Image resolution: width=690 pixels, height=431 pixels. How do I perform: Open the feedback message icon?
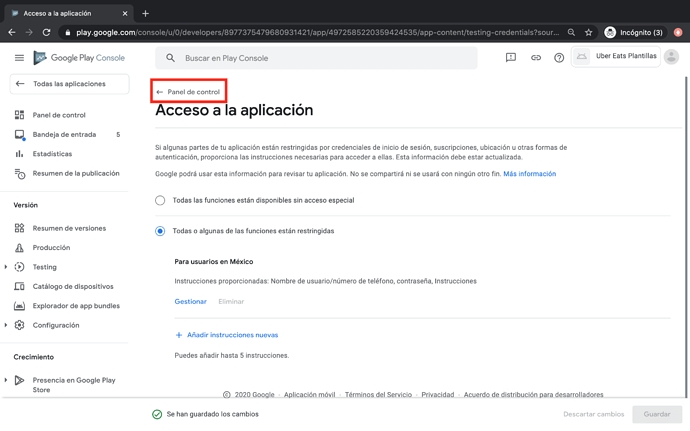coord(510,58)
